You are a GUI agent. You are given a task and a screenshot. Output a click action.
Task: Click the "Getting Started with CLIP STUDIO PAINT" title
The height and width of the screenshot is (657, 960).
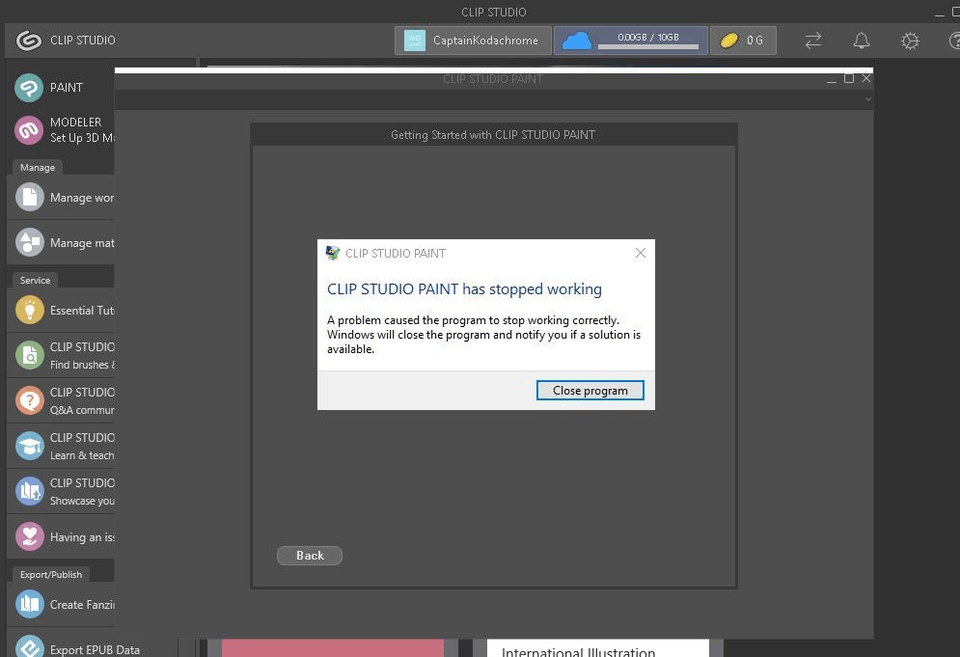point(493,135)
